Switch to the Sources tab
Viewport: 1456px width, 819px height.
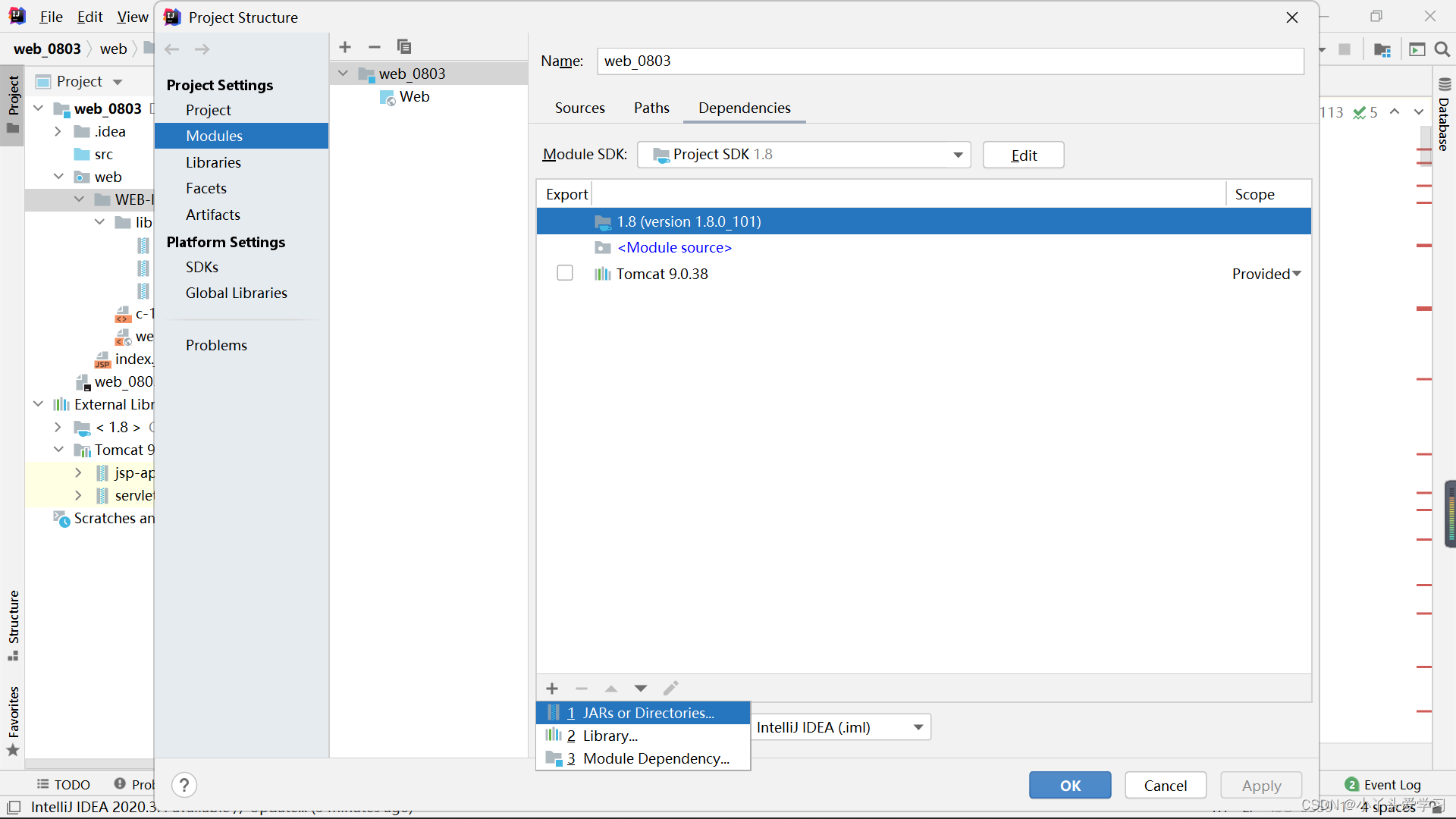click(579, 108)
